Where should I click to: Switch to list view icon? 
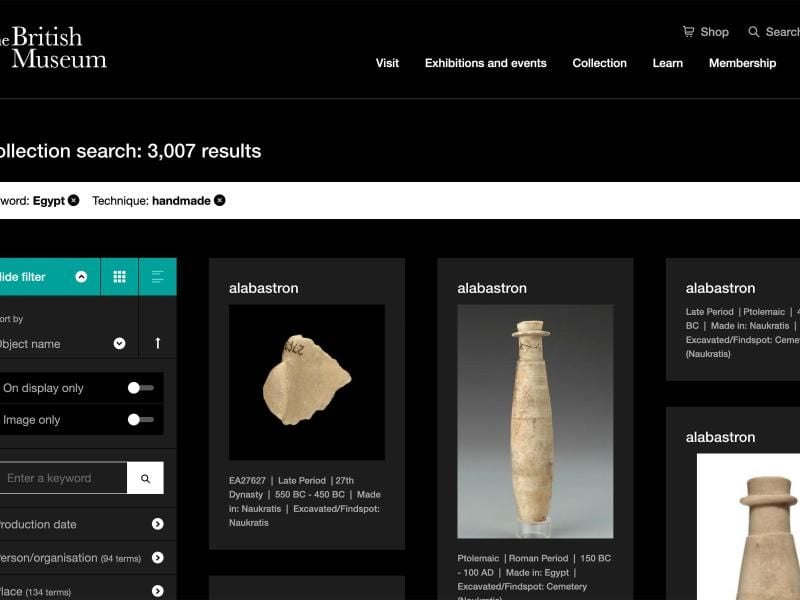[x=158, y=277]
